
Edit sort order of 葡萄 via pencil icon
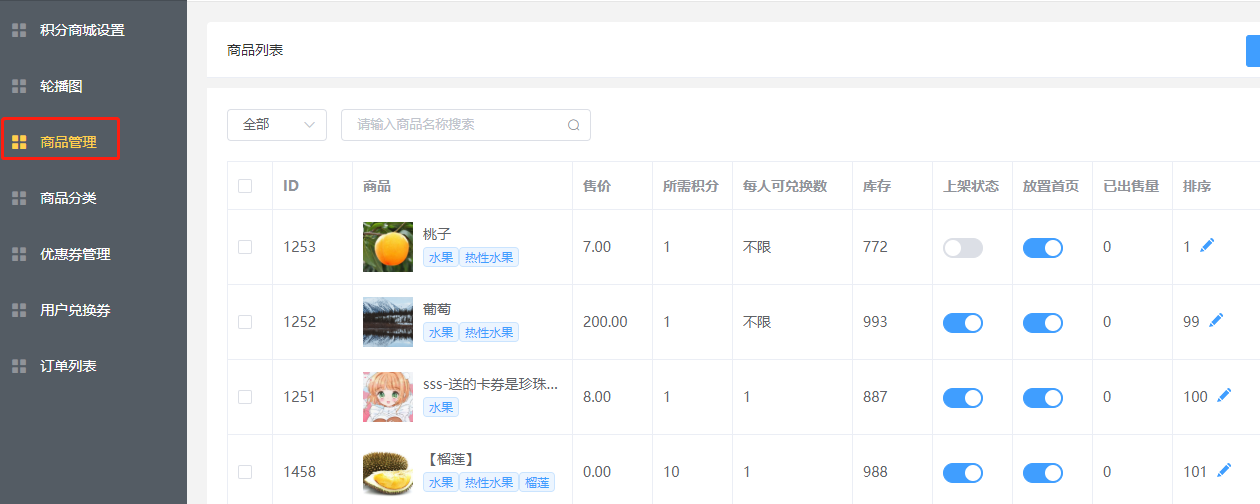tap(1216, 320)
